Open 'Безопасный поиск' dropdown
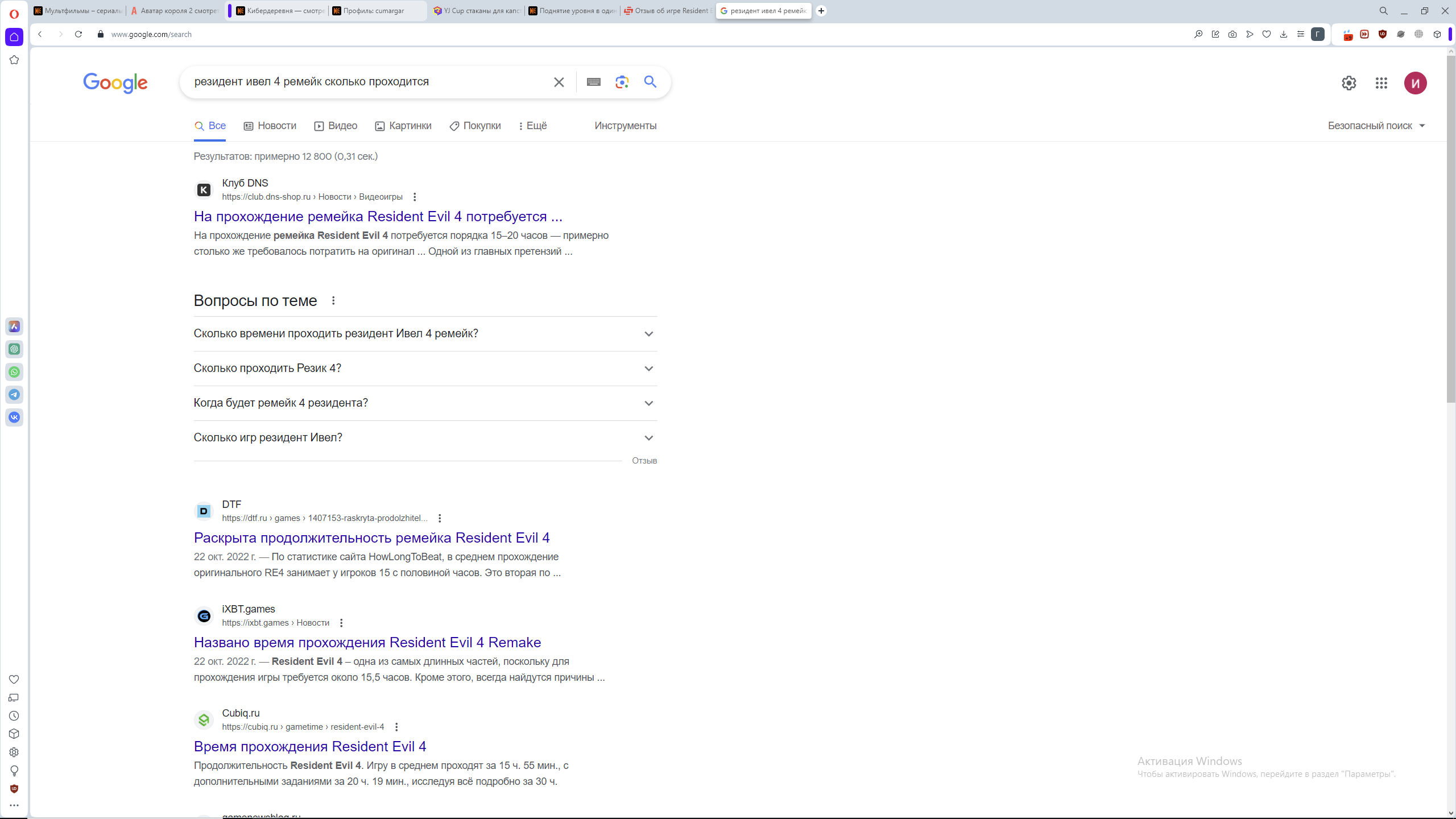This screenshot has height=819, width=1456. coord(1376,126)
